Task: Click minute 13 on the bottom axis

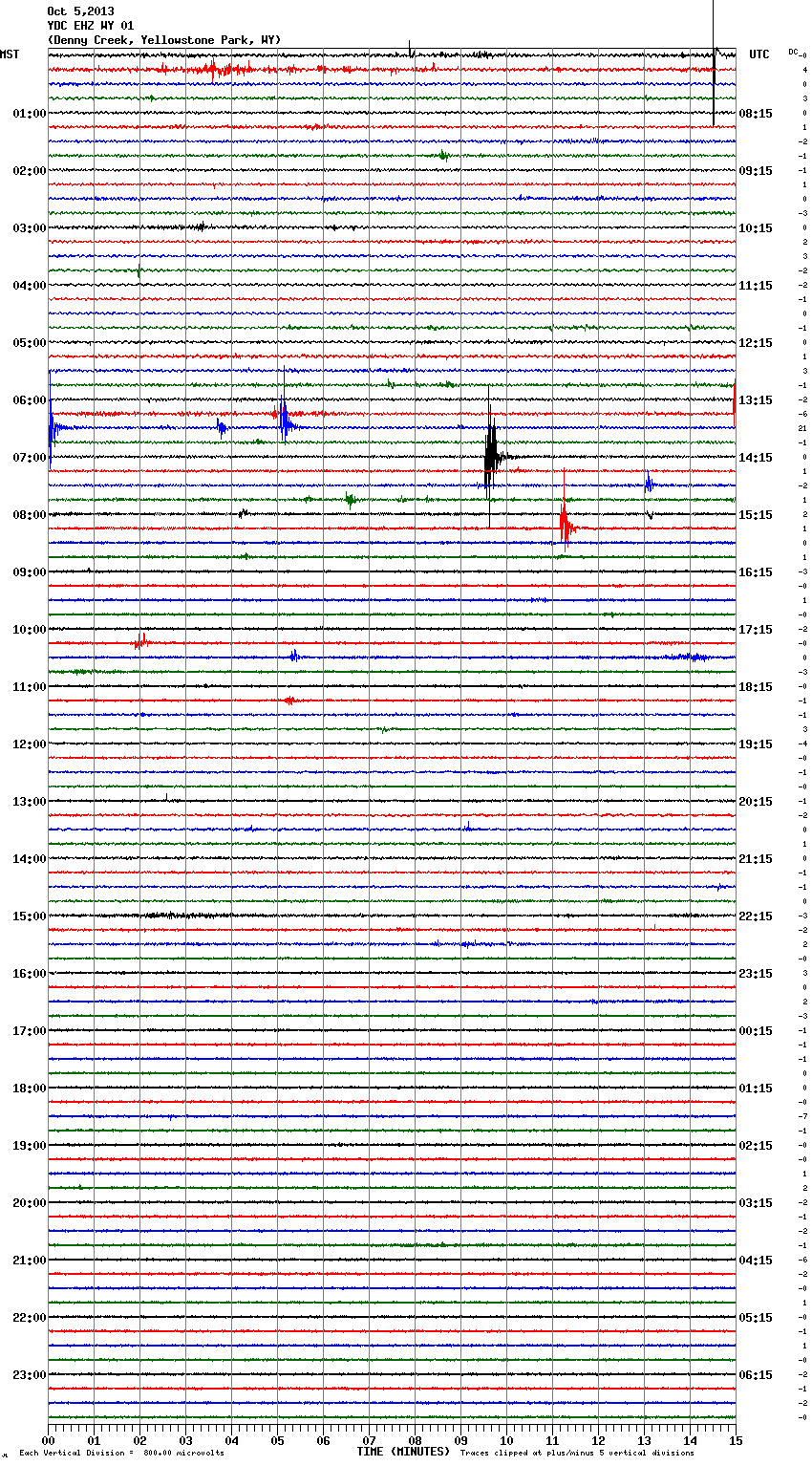Action: click(644, 1440)
